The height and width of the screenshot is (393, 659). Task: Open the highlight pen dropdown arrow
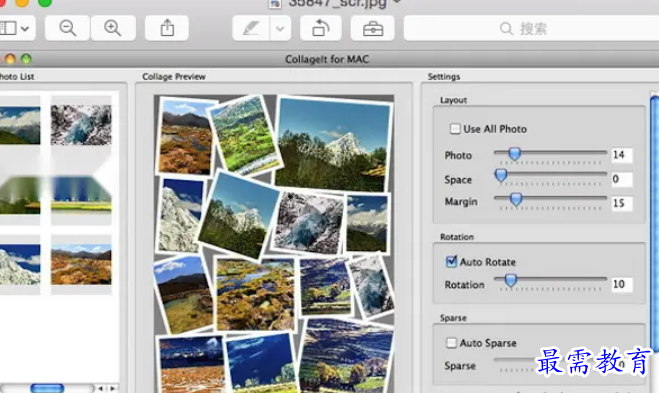pyautogui.click(x=280, y=28)
